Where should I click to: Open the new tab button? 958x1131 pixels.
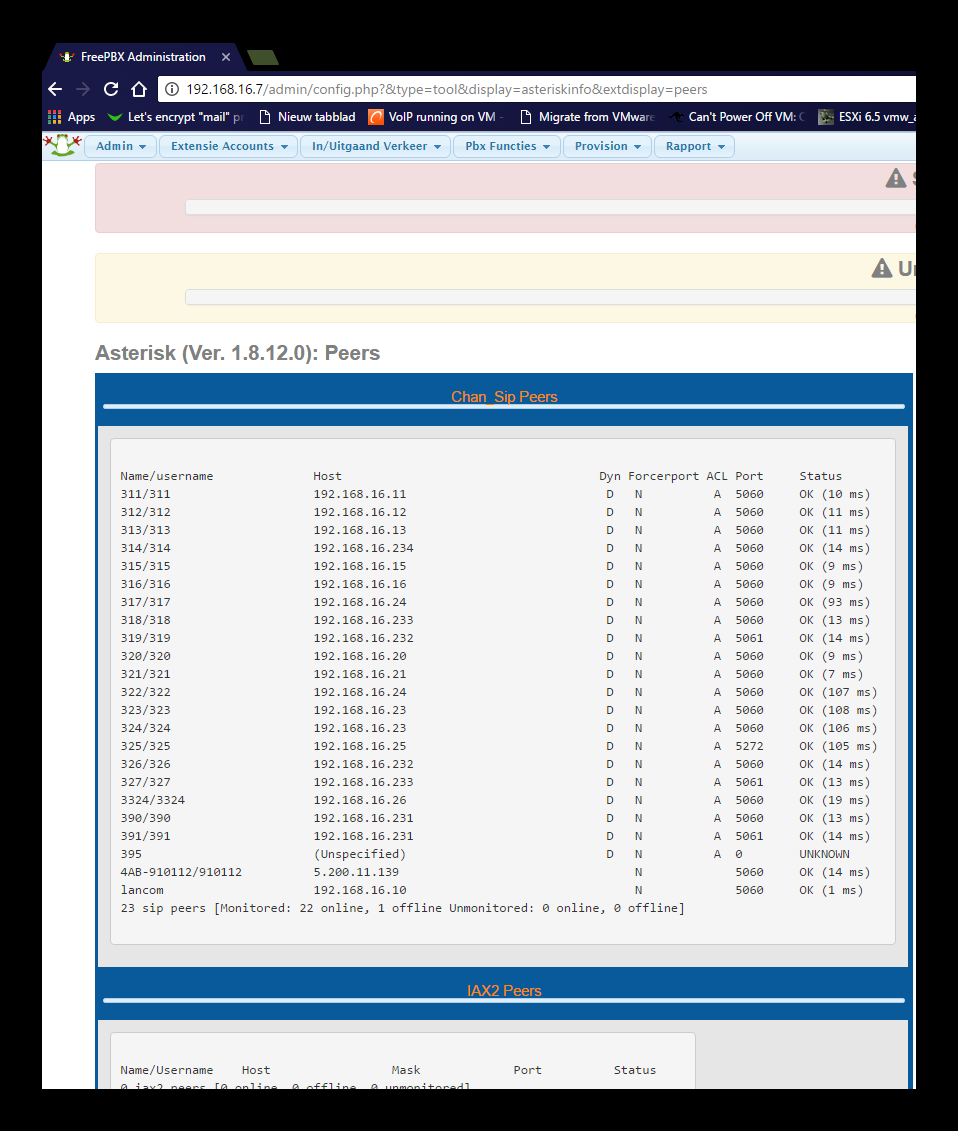[x=263, y=58]
